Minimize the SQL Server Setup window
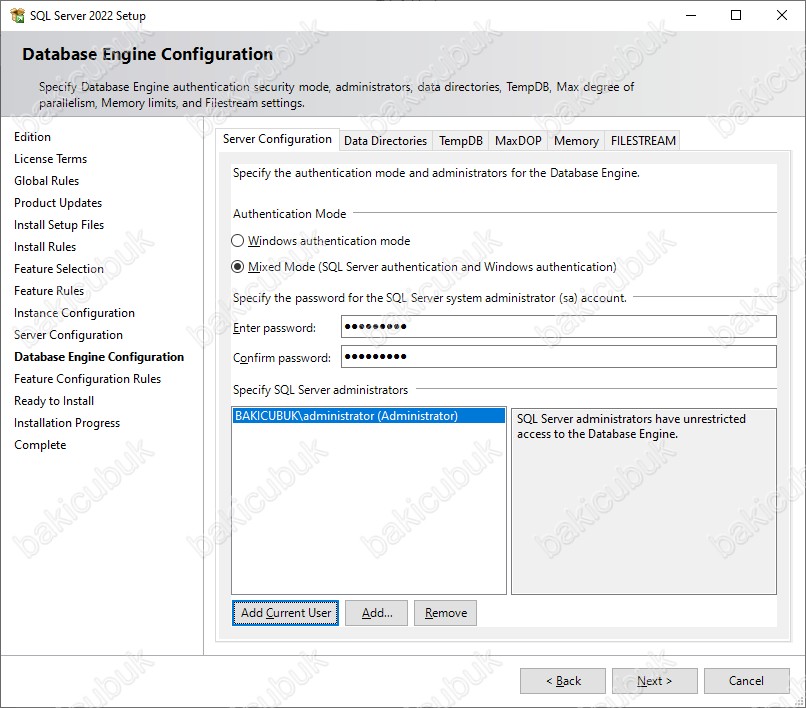Viewport: 806px width, 708px height. (x=691, y=15)
